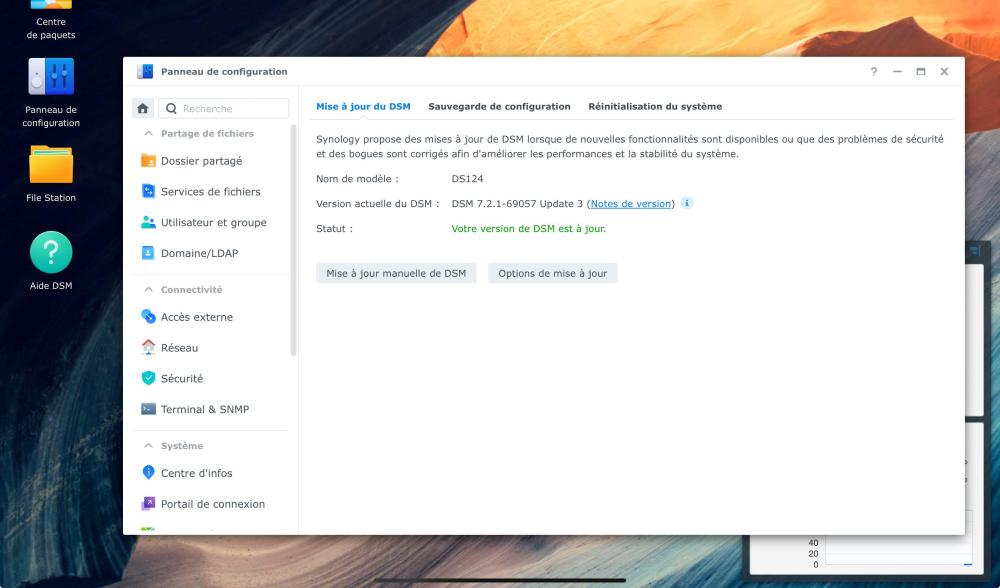The width and height of the screenshot is (1000, 588).
Task: Collapse the Système section
Action: (x=150, y=446)
